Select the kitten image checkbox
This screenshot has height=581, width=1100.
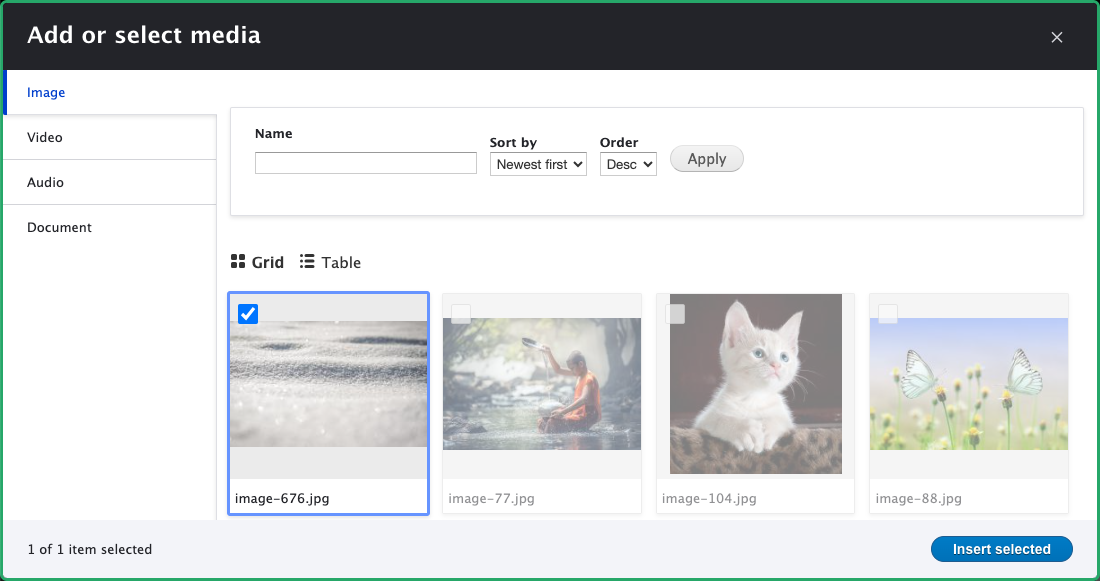pyautogui.click(x=676, y=314)
